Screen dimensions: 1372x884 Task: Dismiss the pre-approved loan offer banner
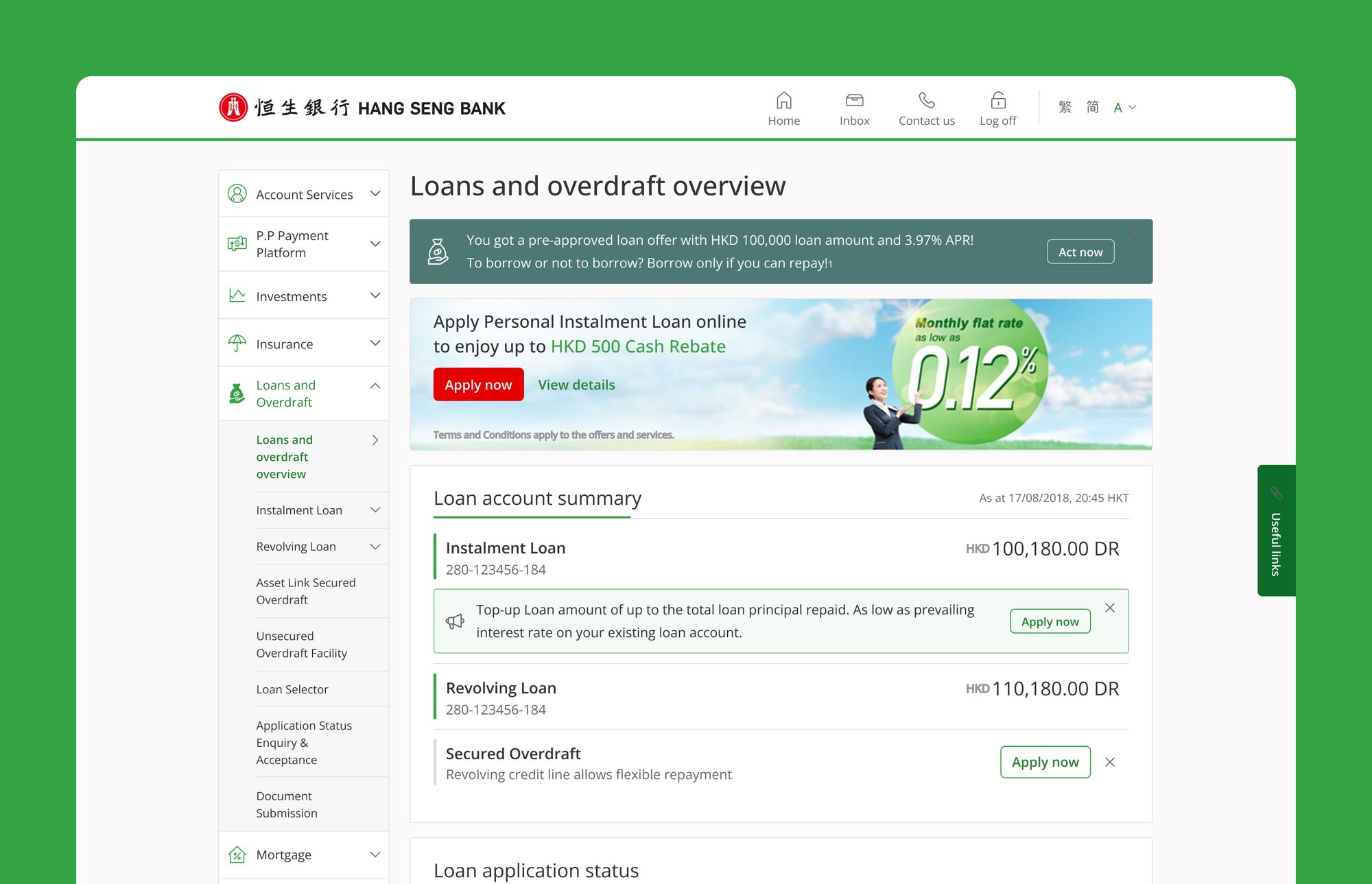pos(1133,238)
